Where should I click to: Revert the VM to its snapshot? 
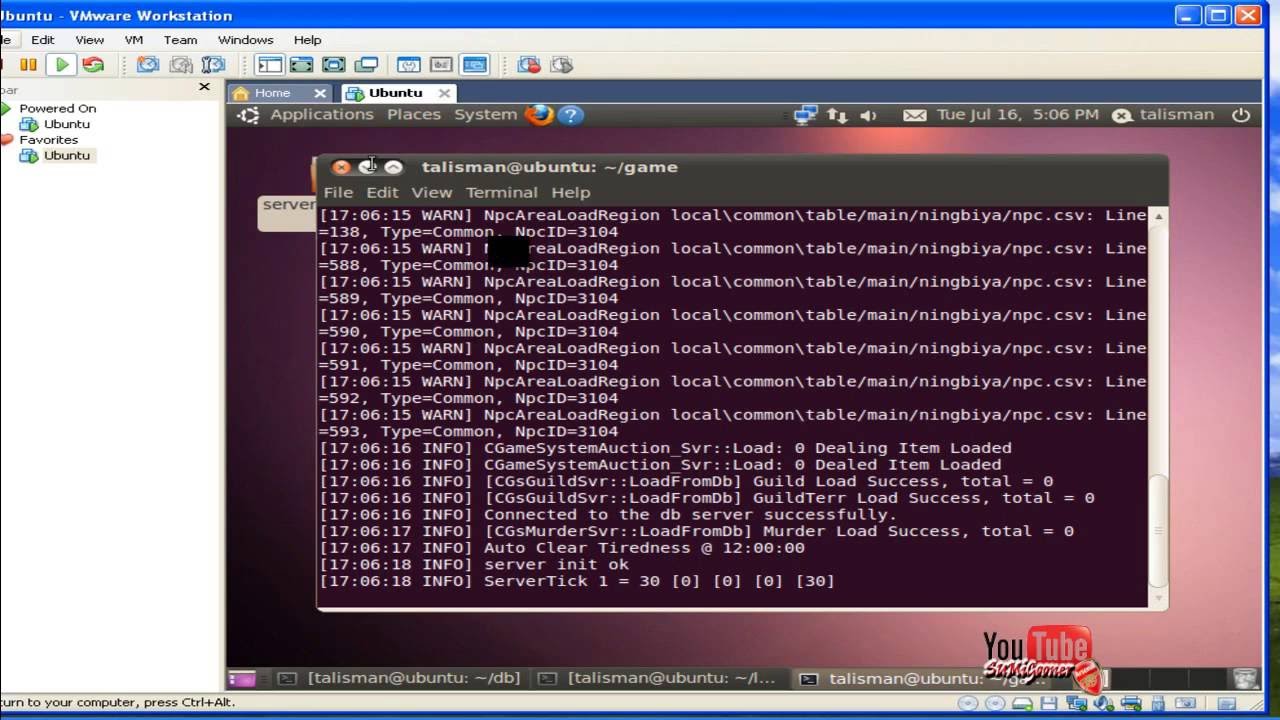(x=181, y=65)
